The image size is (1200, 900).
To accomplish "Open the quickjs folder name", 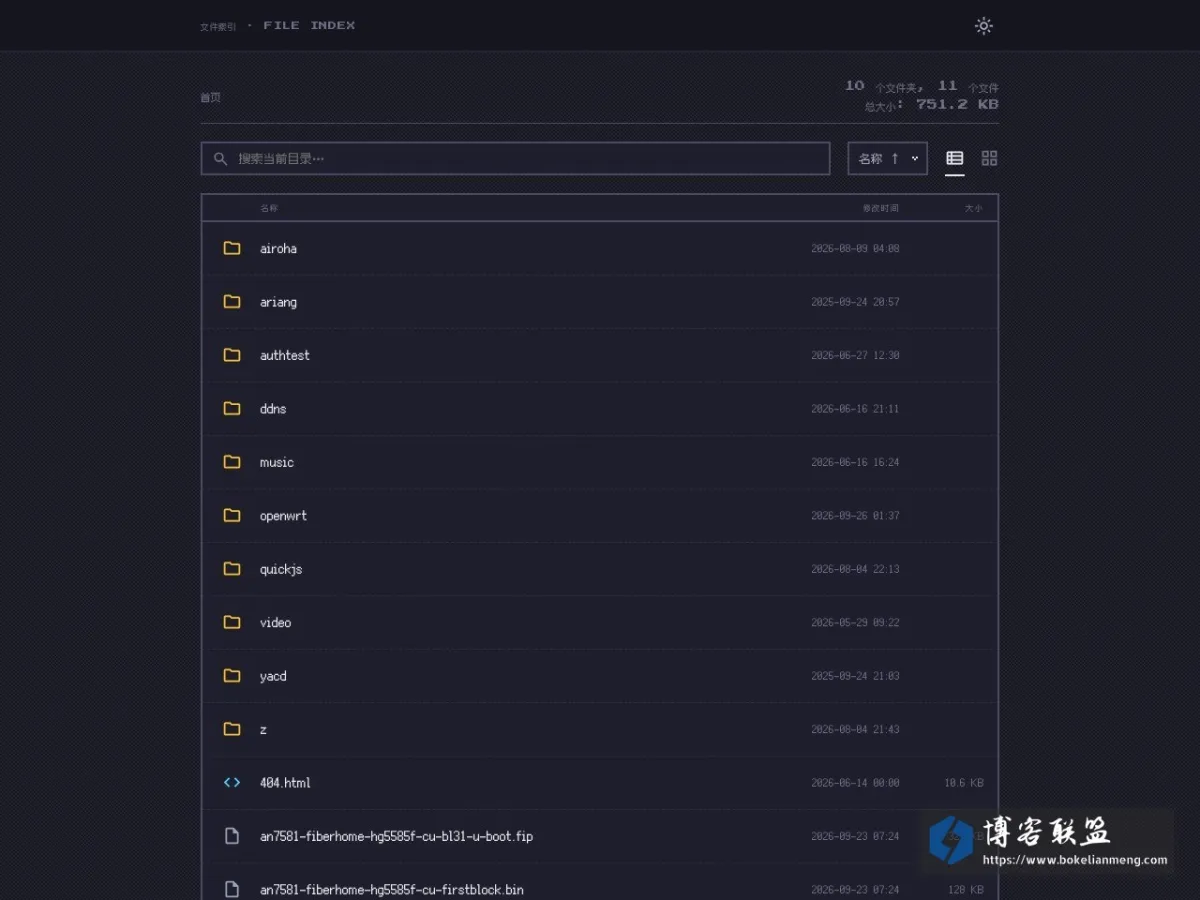I will (x=281, y=569).
